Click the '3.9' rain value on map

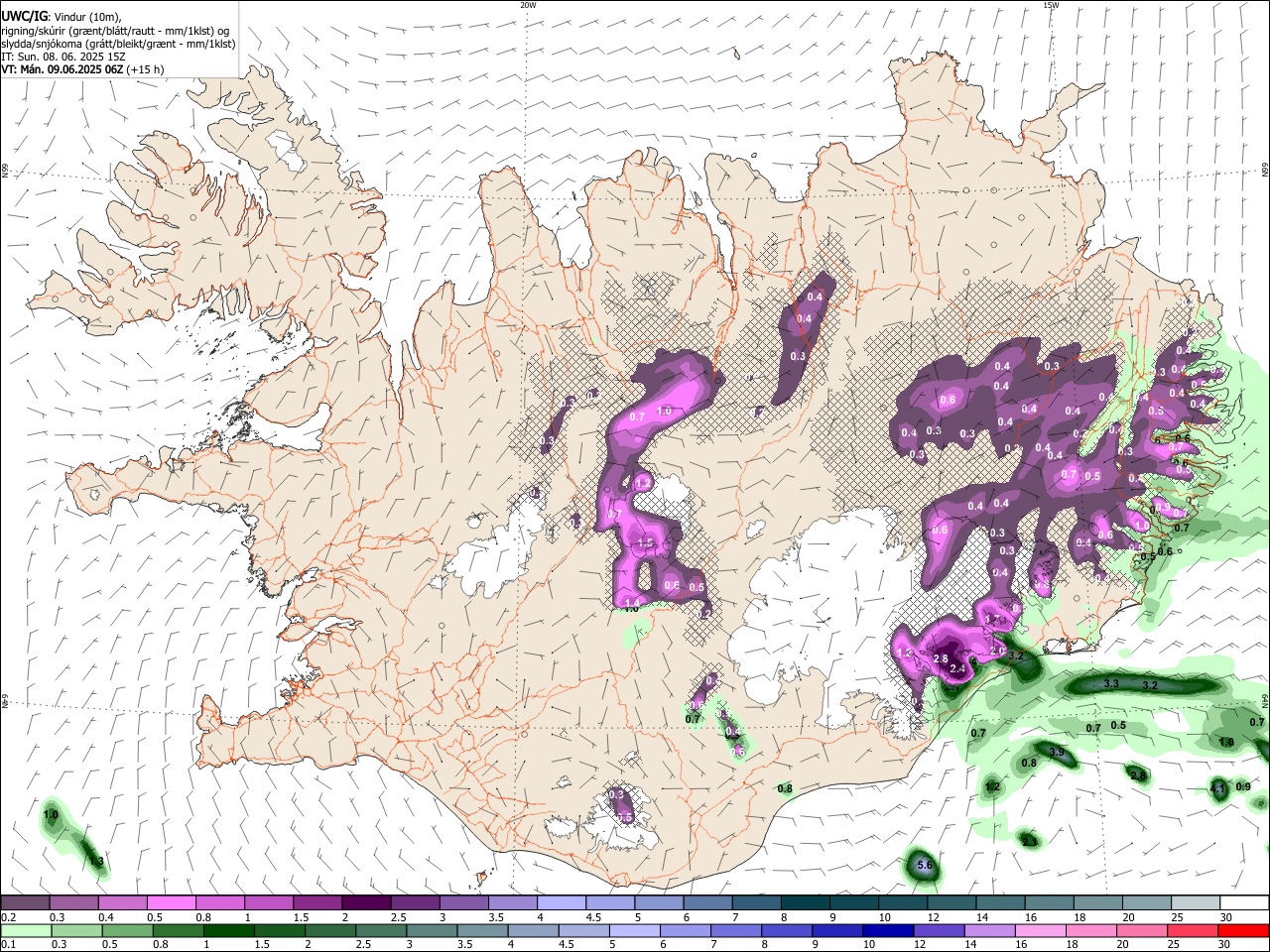(1057, 752)
